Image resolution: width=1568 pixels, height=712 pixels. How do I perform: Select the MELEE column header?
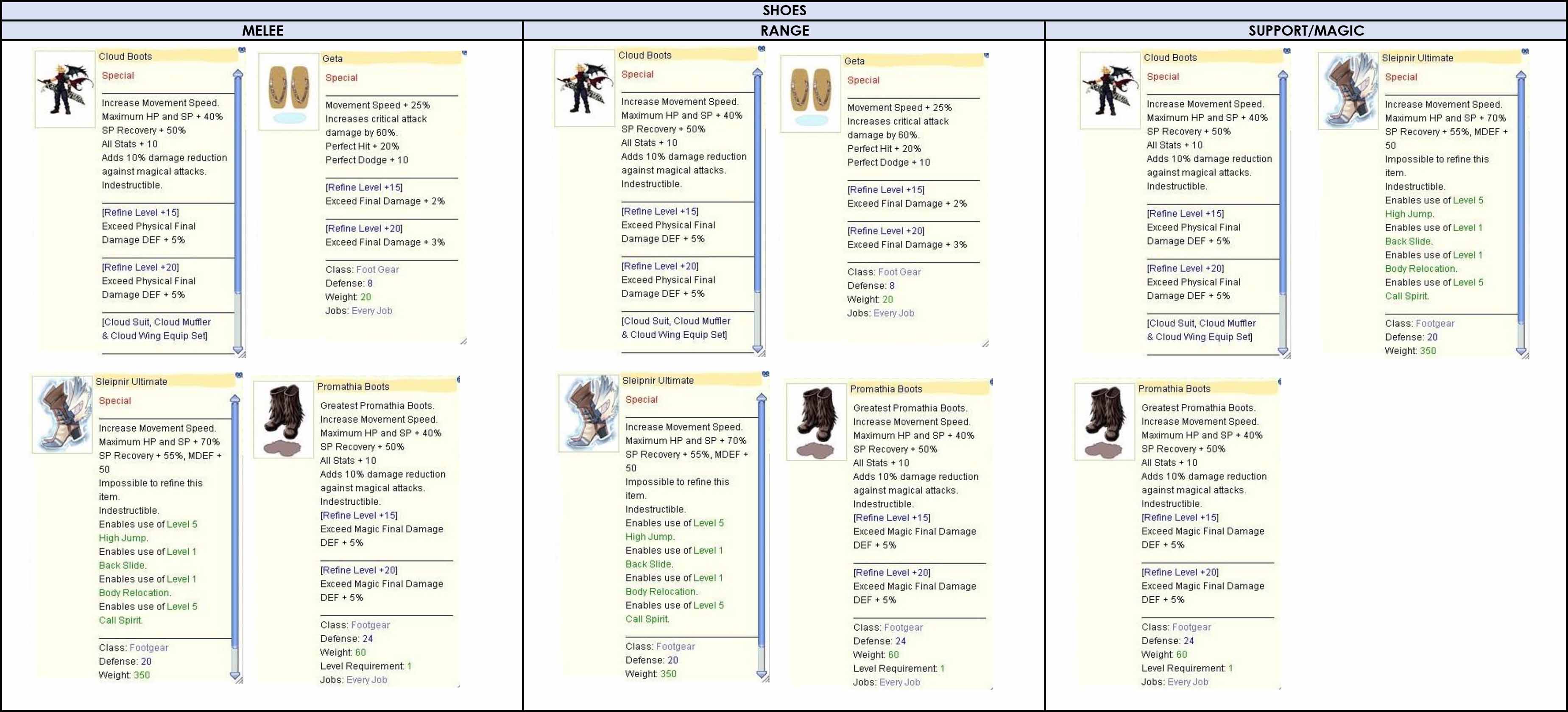coord(262,31)
